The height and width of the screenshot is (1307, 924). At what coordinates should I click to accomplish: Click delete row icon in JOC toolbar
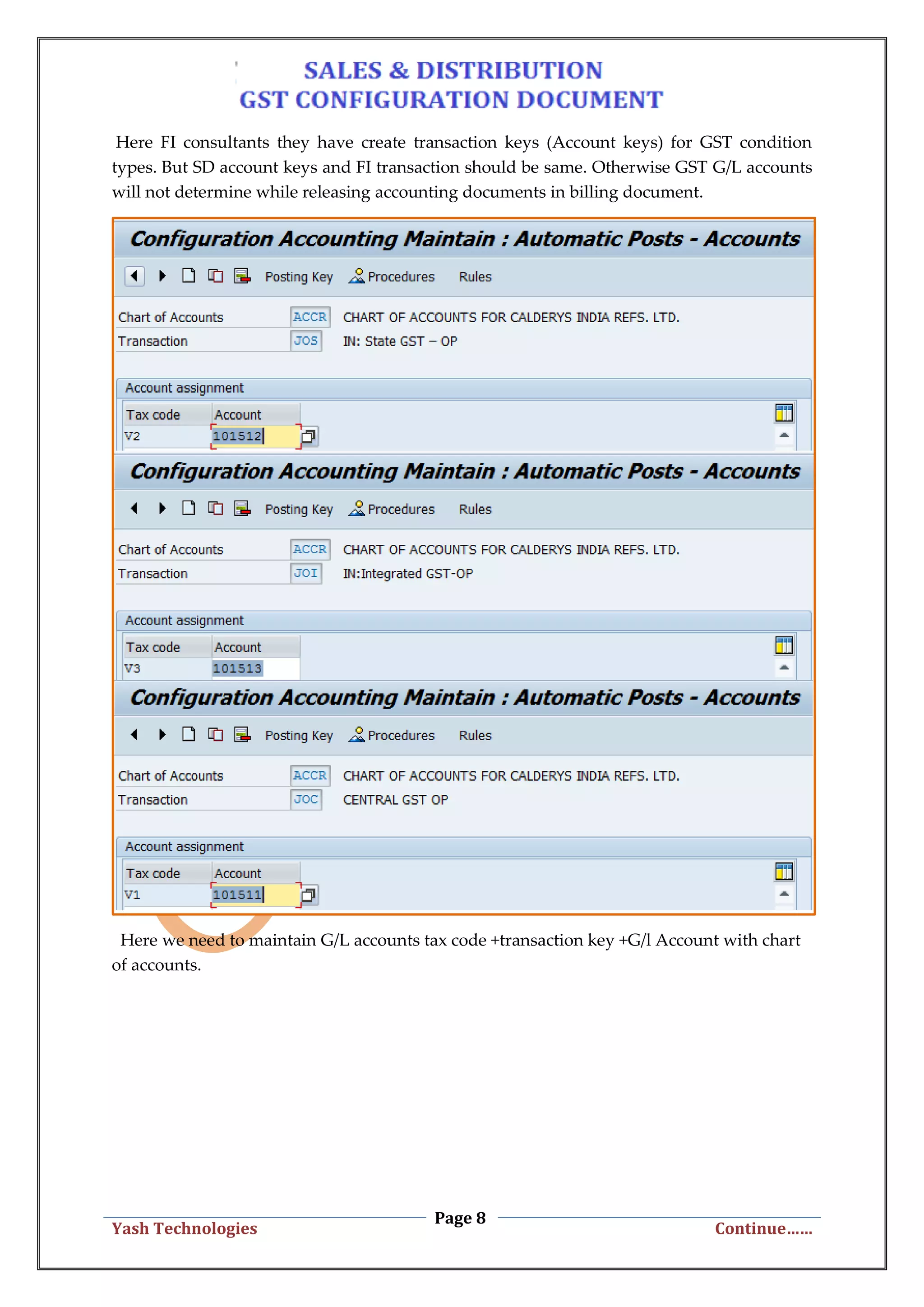click(242, 734)
